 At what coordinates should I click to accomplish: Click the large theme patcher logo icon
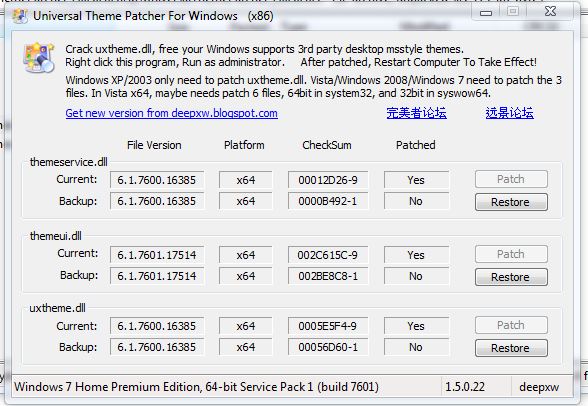pos(39,57)
